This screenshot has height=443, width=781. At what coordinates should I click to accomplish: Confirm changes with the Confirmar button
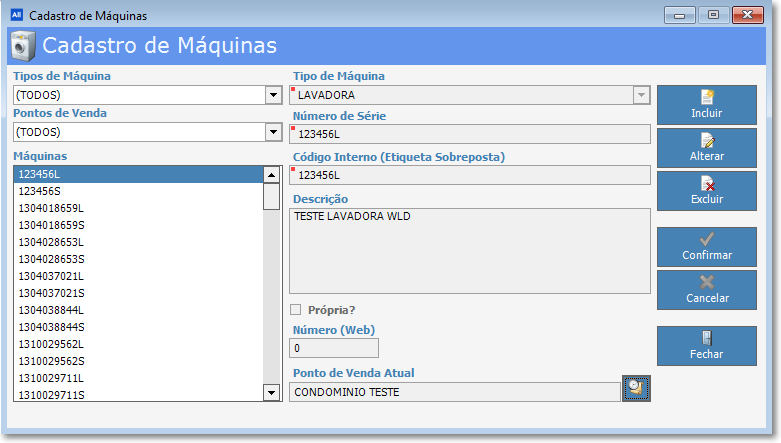pyautogui.click(x=706, y=247)
